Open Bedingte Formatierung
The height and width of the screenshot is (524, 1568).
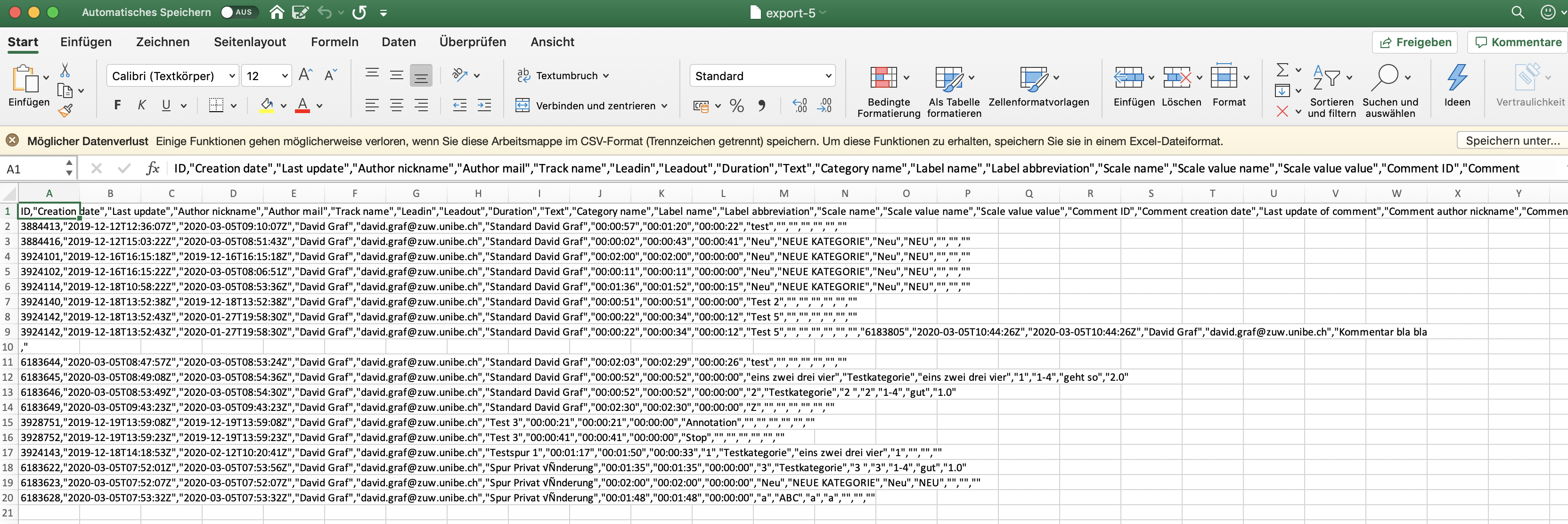pos(888,92)
